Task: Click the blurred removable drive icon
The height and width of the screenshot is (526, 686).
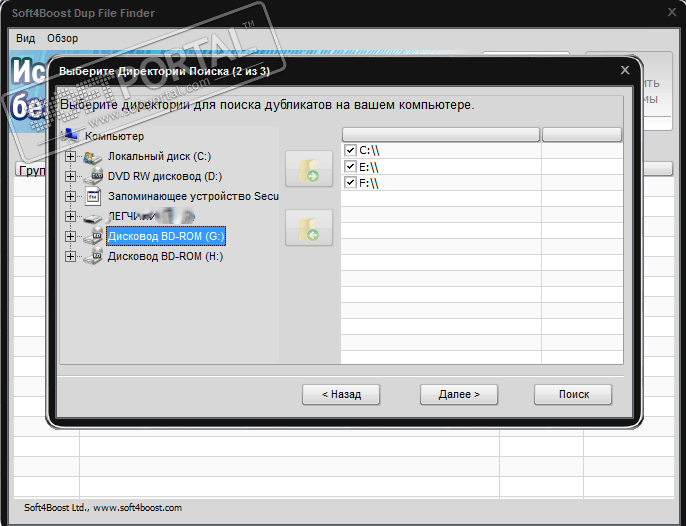Action: [92, 217]
